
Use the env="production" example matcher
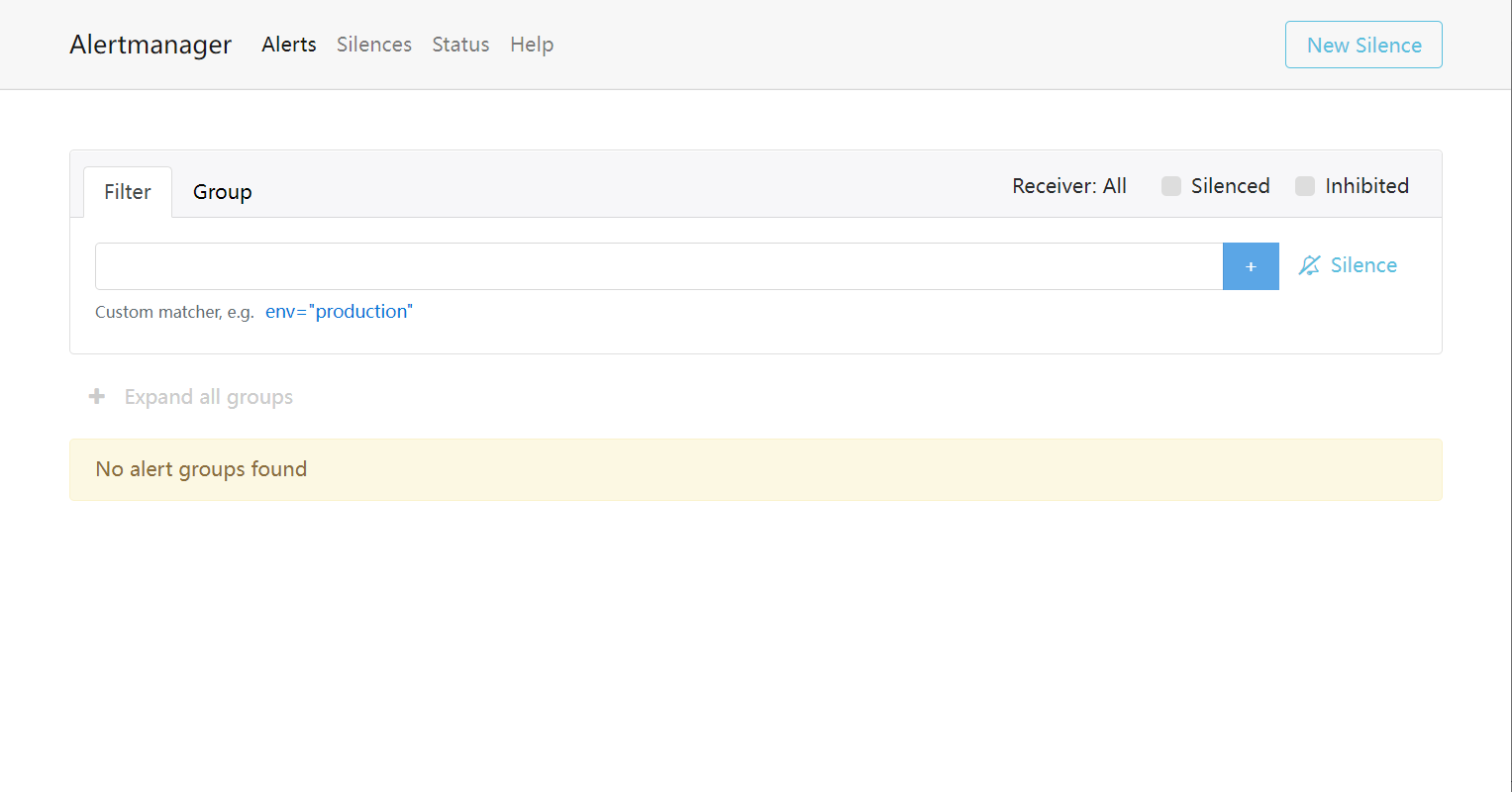click(339, 312)
